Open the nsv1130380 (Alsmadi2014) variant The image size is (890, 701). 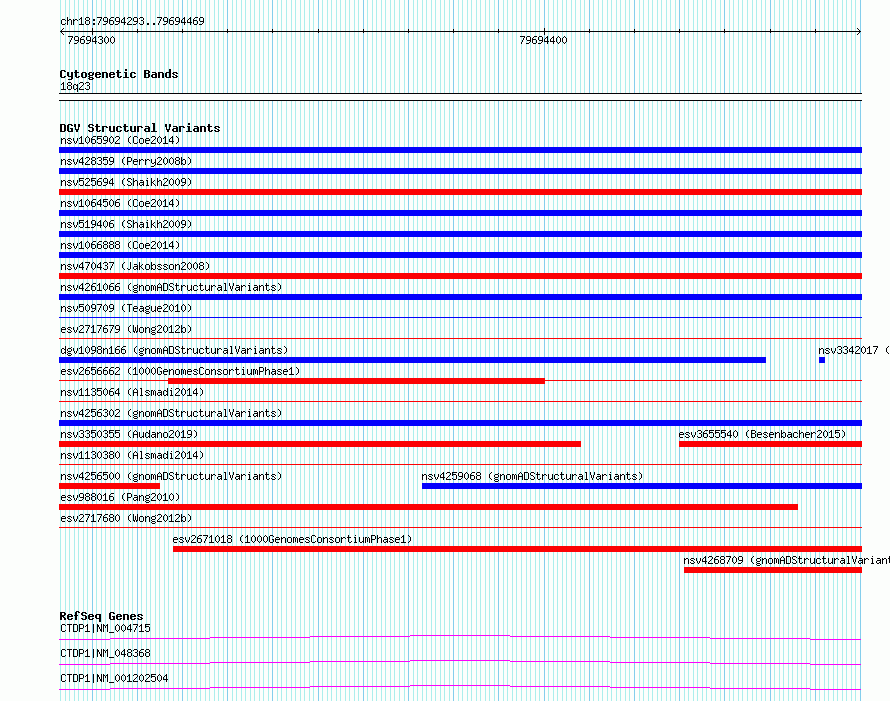point(460,465)
